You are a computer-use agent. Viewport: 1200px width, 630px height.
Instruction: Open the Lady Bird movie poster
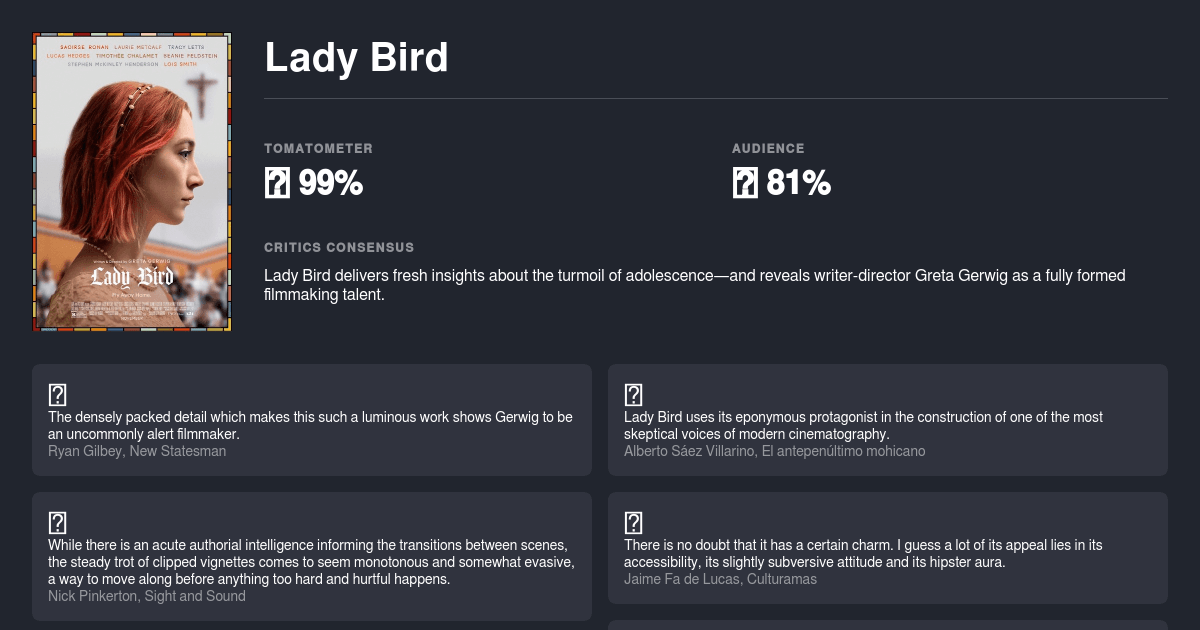[132, 182]
